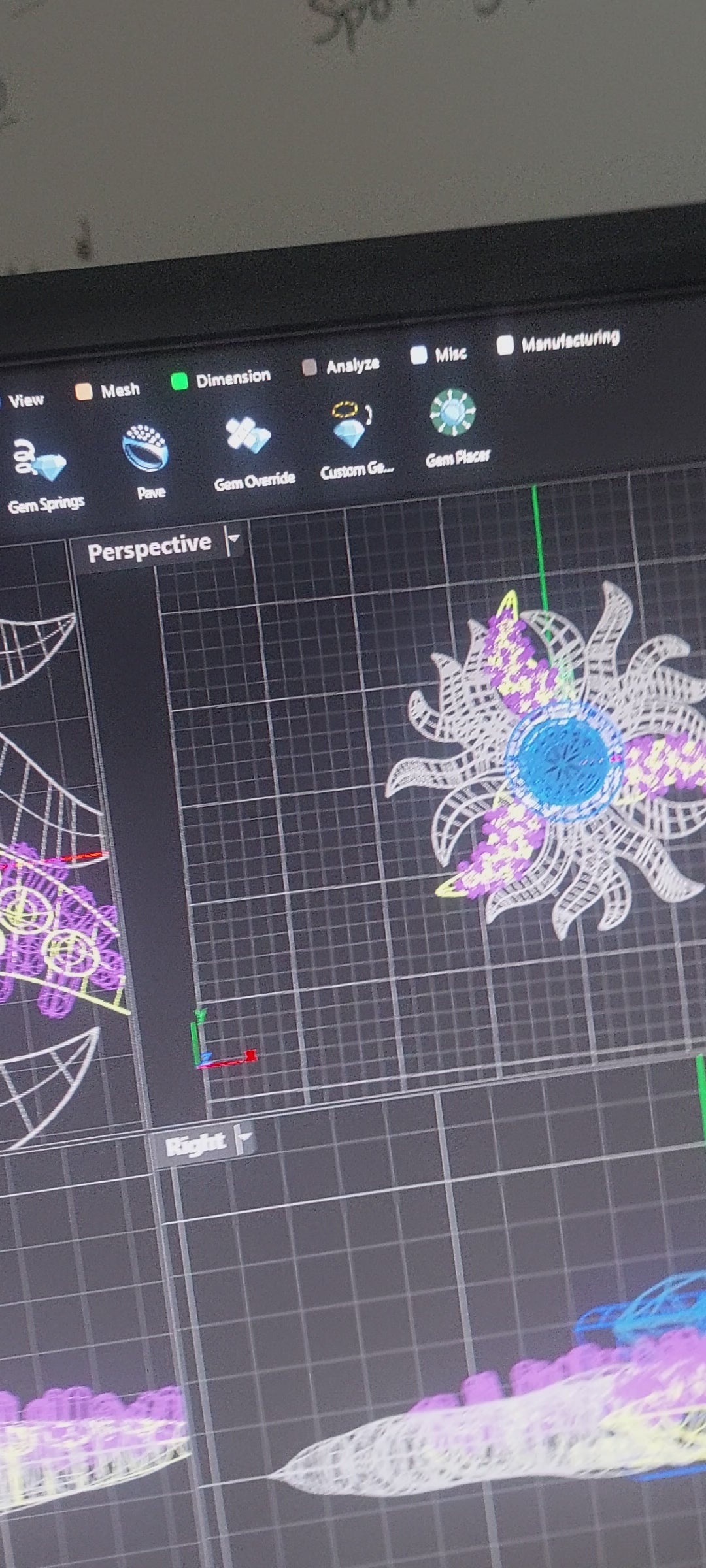Open the Right viewport dropdown arrow
This screenshot has width=706, height=1568.
pos(244,1139)
